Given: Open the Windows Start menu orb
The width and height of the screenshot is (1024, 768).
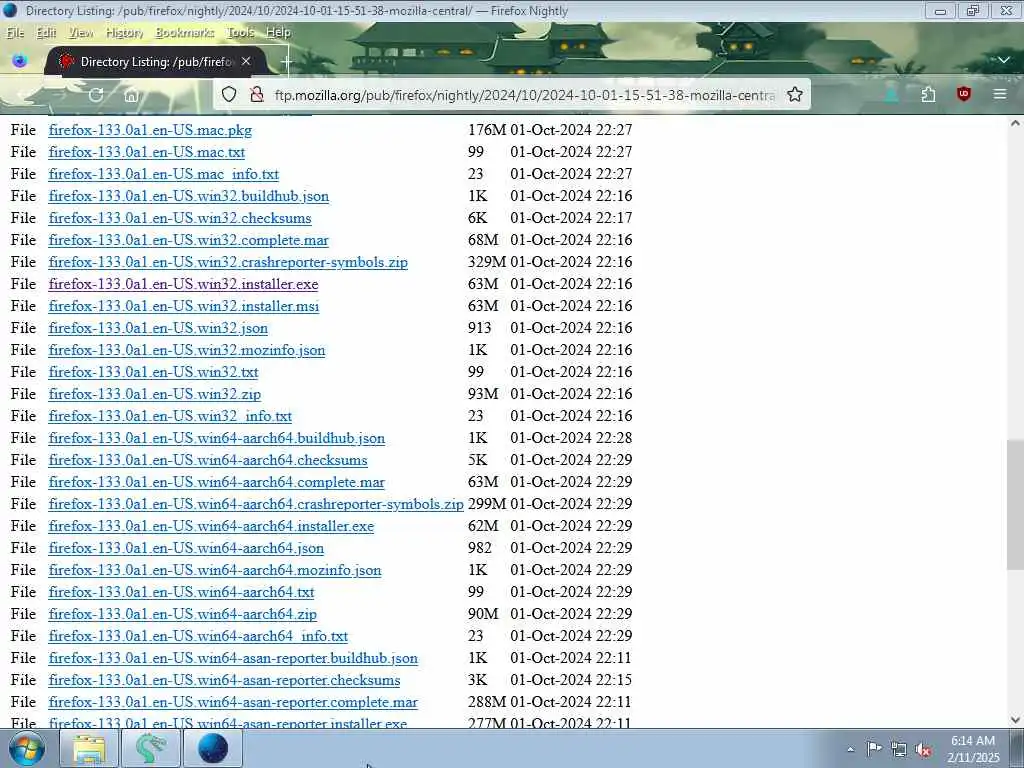Looking at the screenshot, I should click(27, 748).
